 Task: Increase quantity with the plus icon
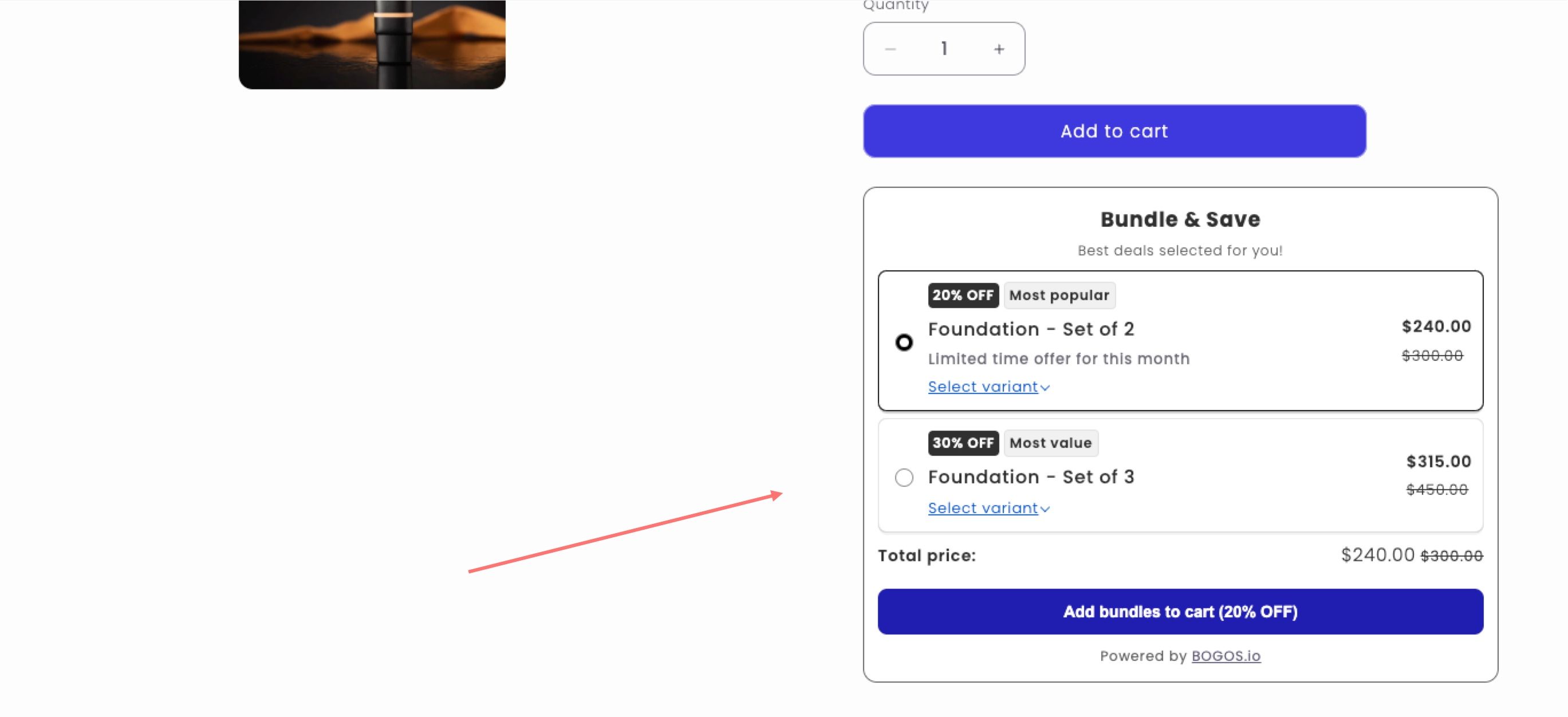(999, 49)
